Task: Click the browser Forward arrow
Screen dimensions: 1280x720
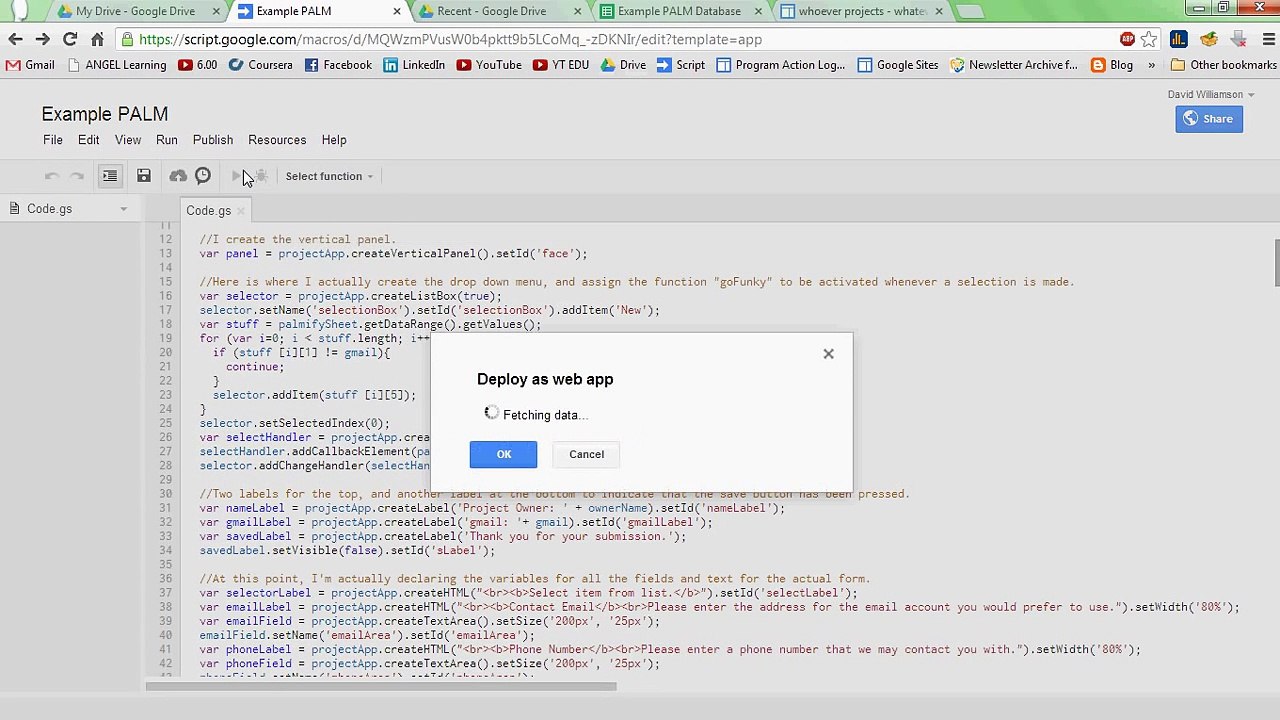Action: 42,39
